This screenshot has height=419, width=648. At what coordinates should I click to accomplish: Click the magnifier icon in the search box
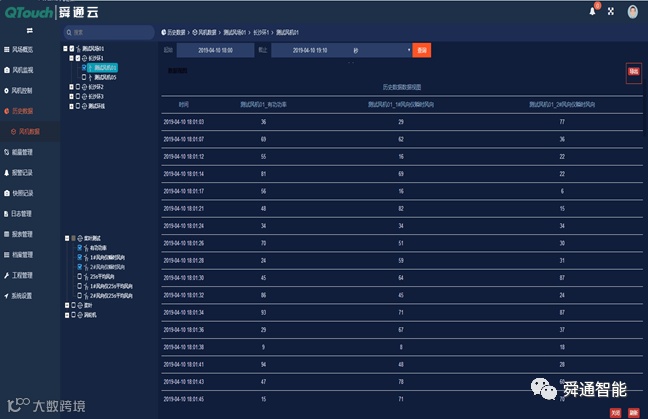[x=69, y=32]
